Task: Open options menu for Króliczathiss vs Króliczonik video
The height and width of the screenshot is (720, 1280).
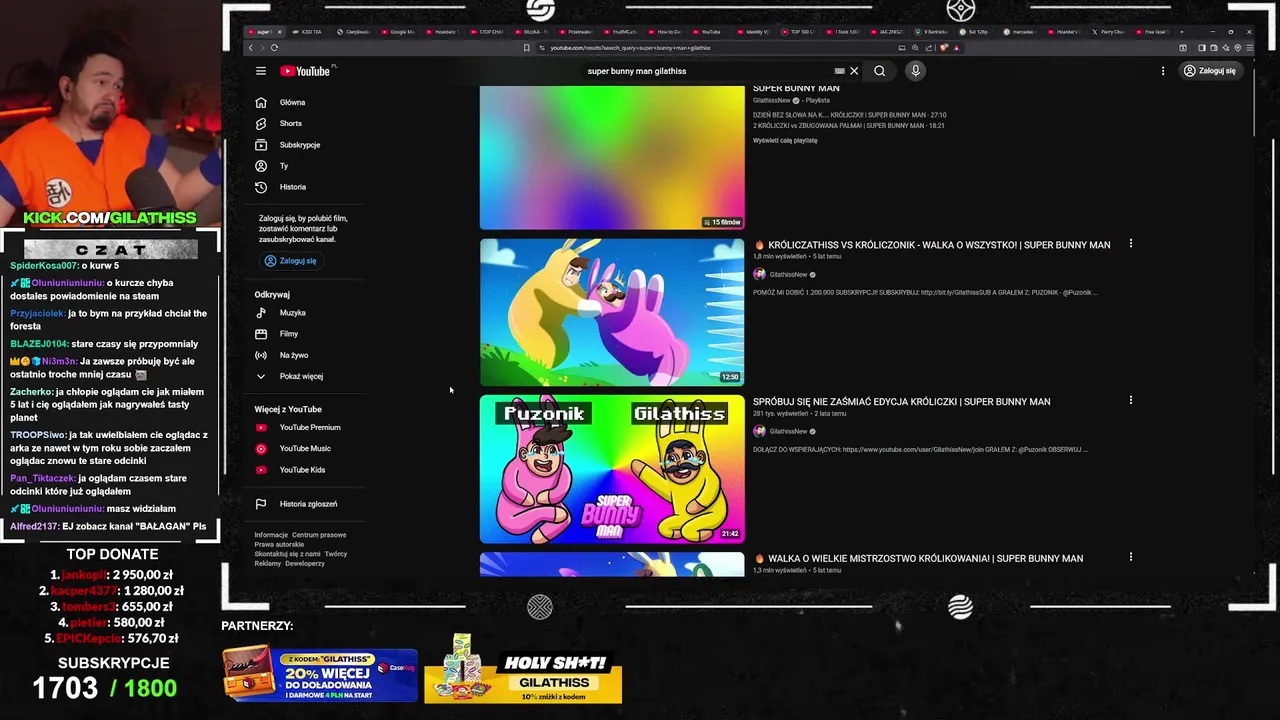Action: (x=1131, y=244)
